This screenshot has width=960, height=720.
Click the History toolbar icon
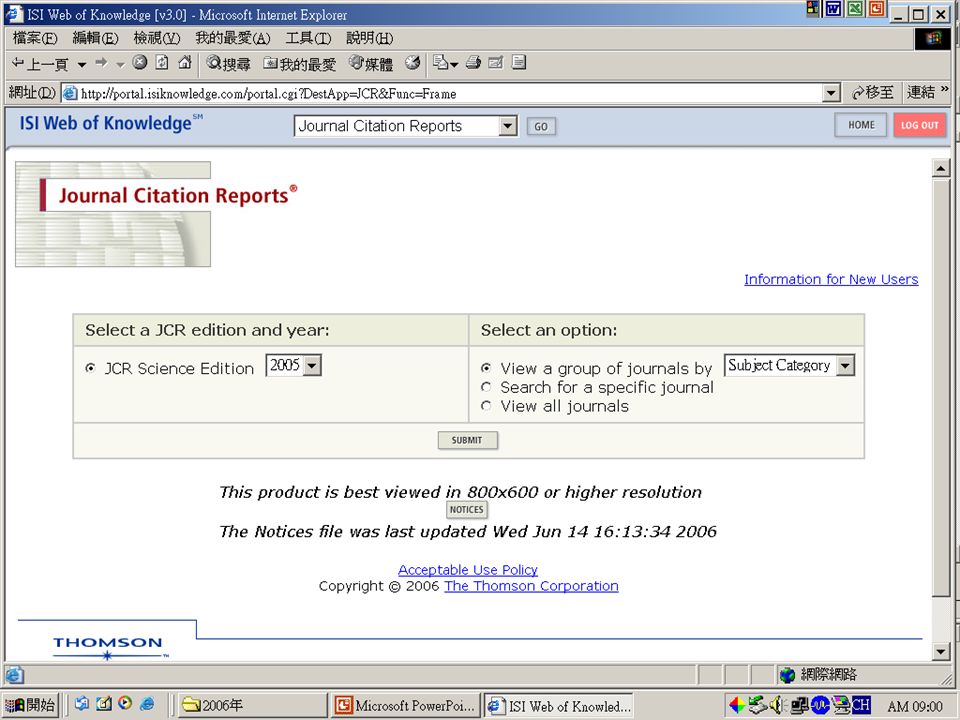413,62
